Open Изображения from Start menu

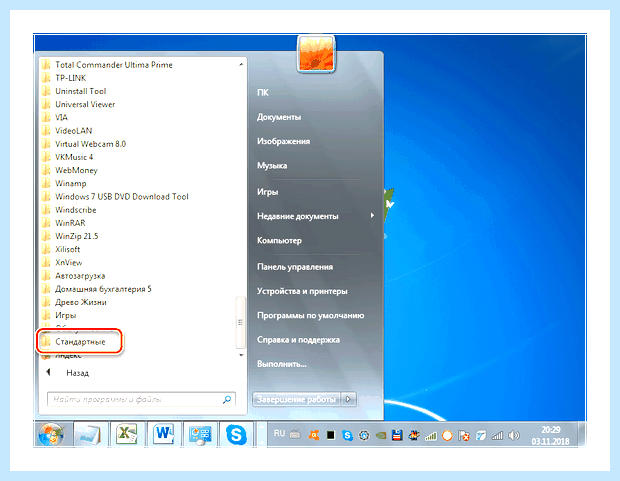coord(284,141)
